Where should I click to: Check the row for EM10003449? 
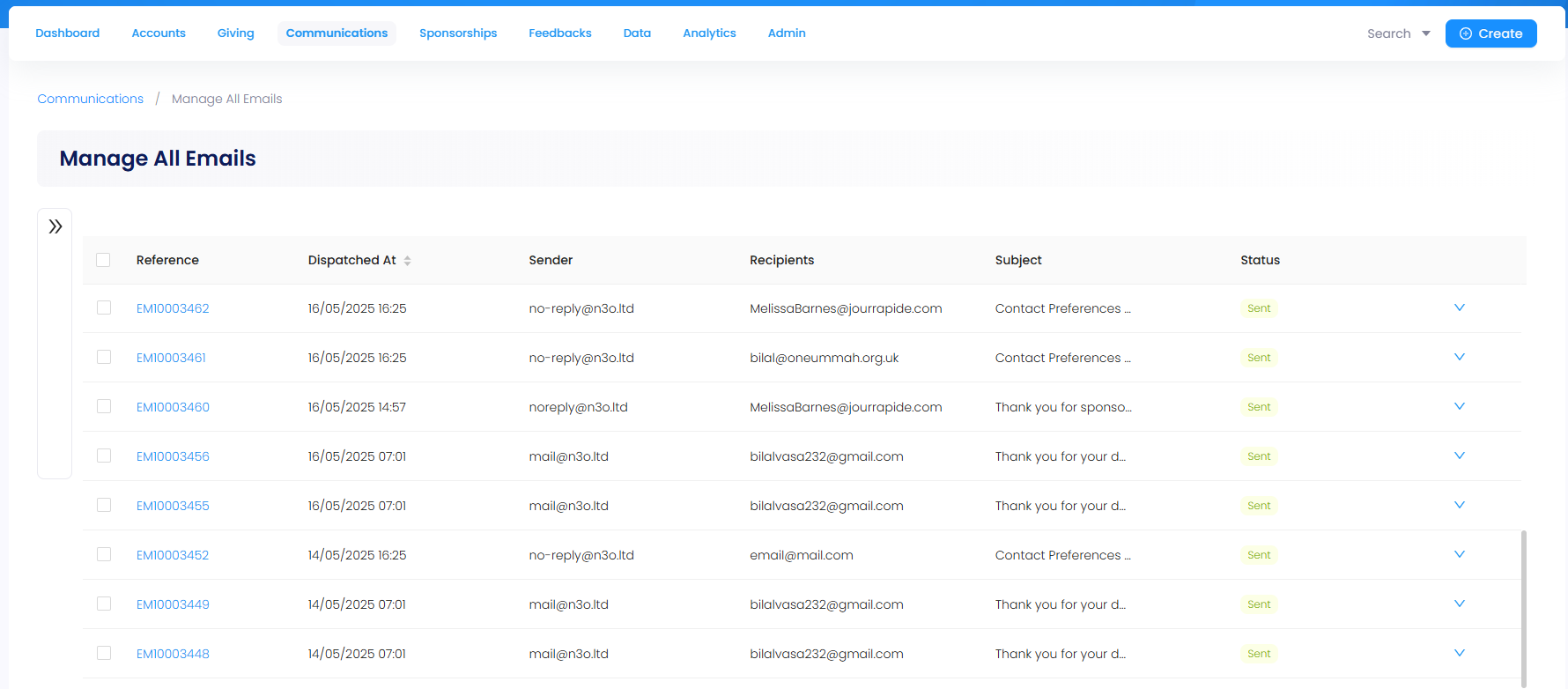pos(104,604)
